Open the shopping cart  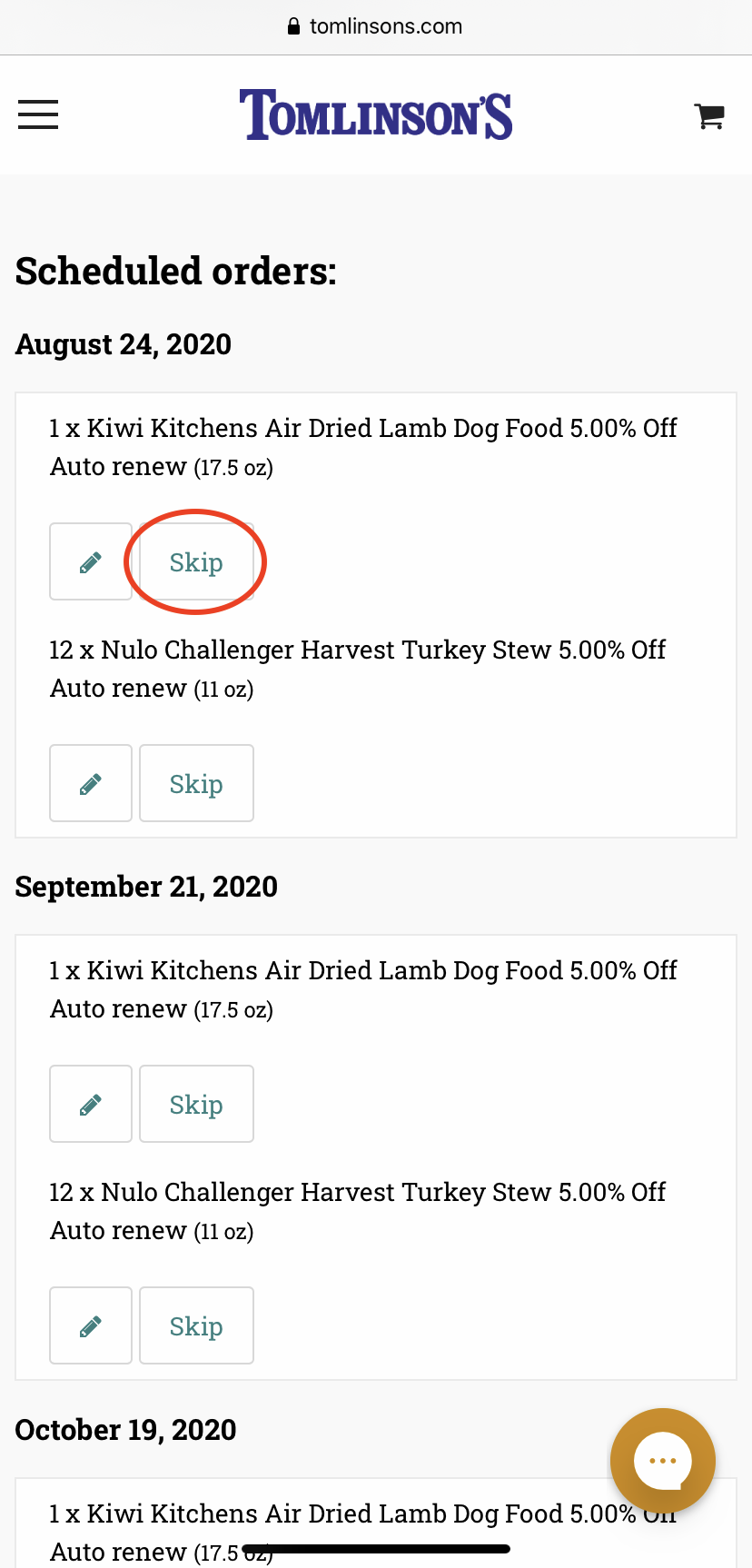tap(709, 115)
